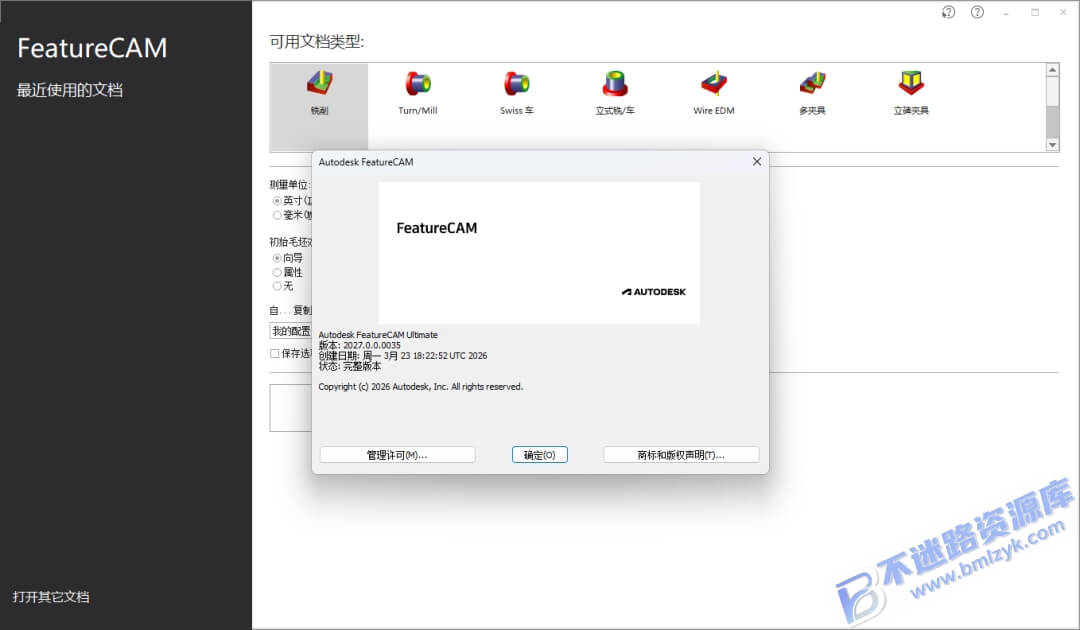Image resolution: width=1080 pixels, height=630 pixels.
Task: Choose the 向导 wizard stock option
Action: pyautogui.click(x=277, y=258)
